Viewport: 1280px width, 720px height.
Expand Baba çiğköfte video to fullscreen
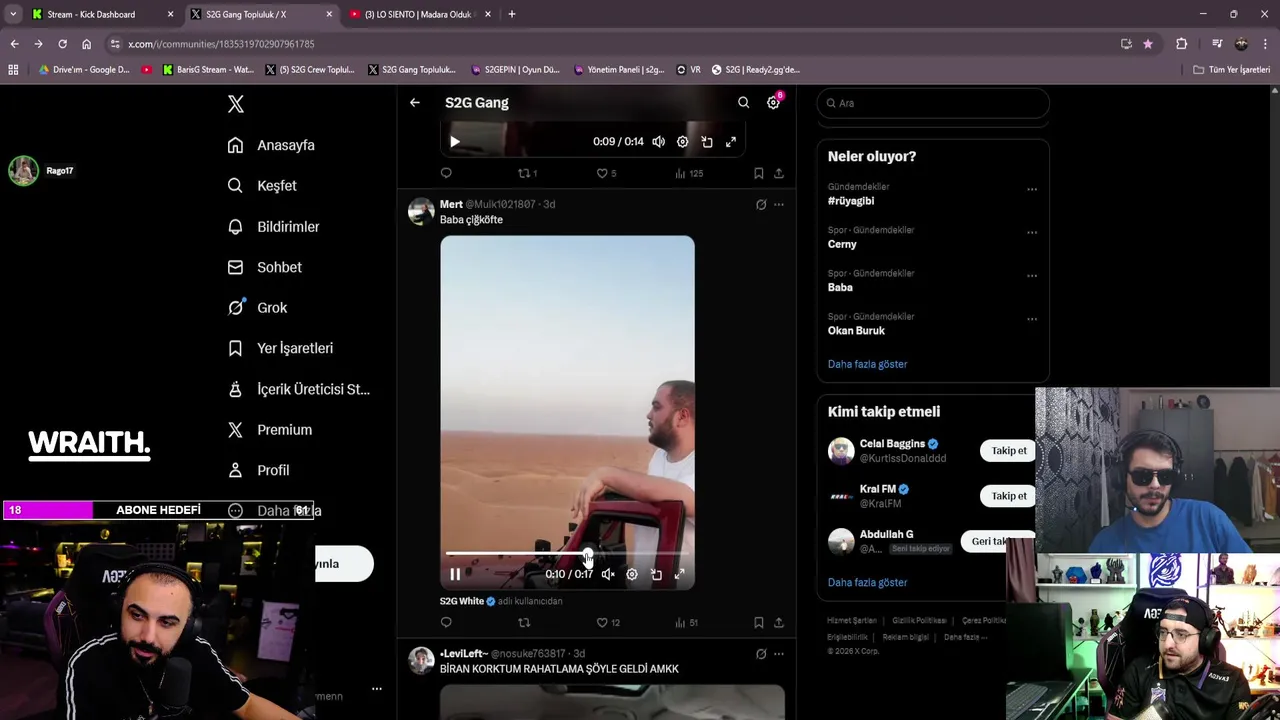[x=680, y=574]
